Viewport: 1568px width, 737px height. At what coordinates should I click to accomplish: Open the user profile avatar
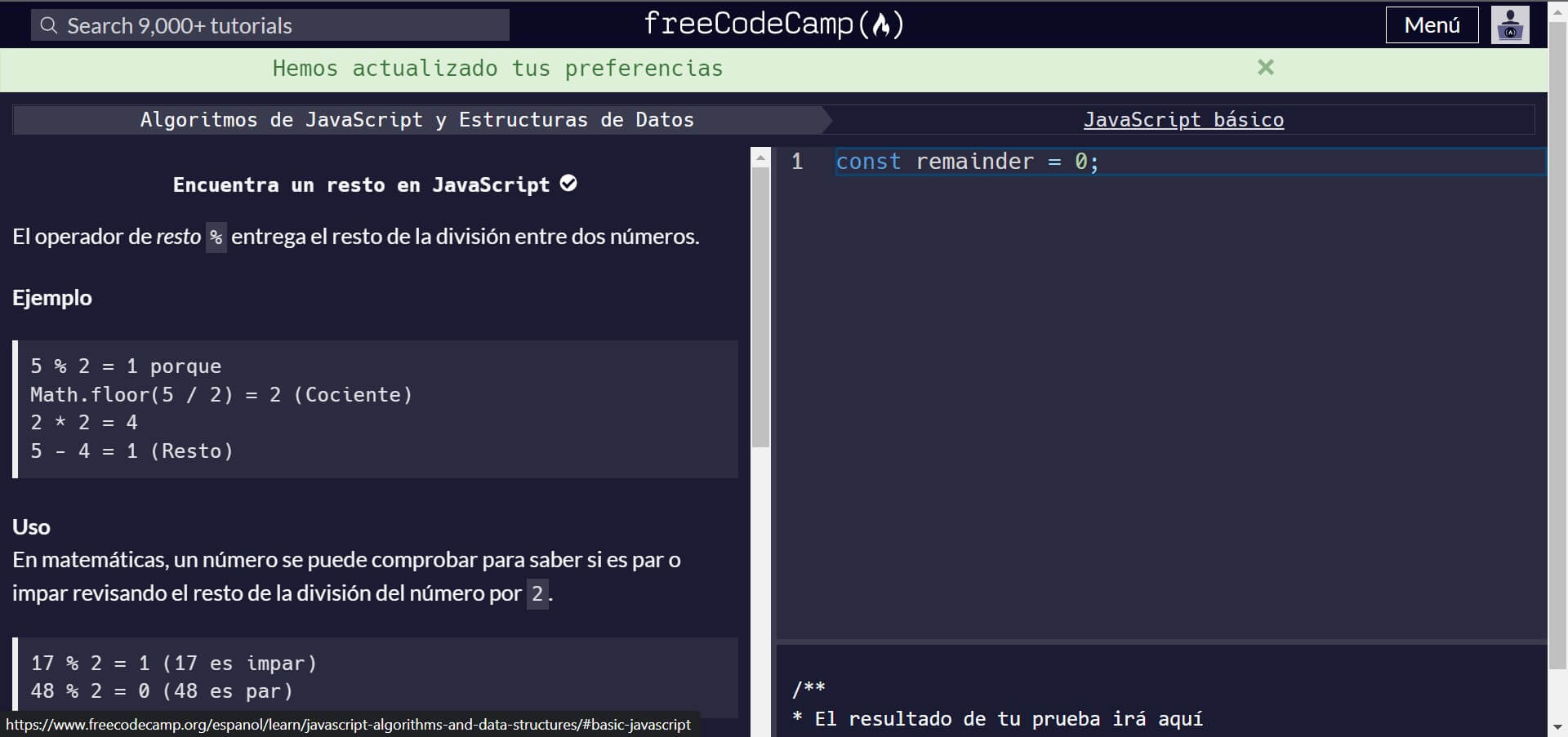point(1510,25)
